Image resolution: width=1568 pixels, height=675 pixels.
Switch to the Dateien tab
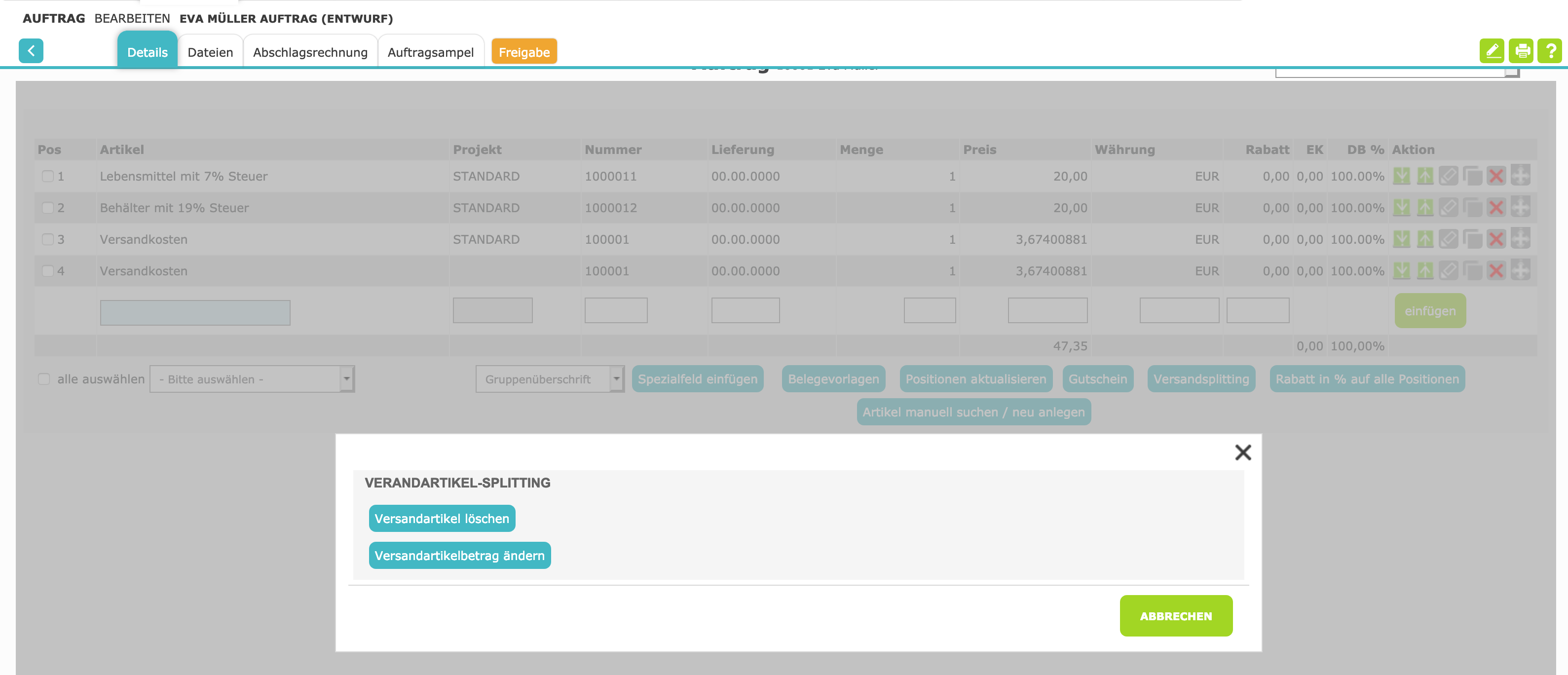210,52
